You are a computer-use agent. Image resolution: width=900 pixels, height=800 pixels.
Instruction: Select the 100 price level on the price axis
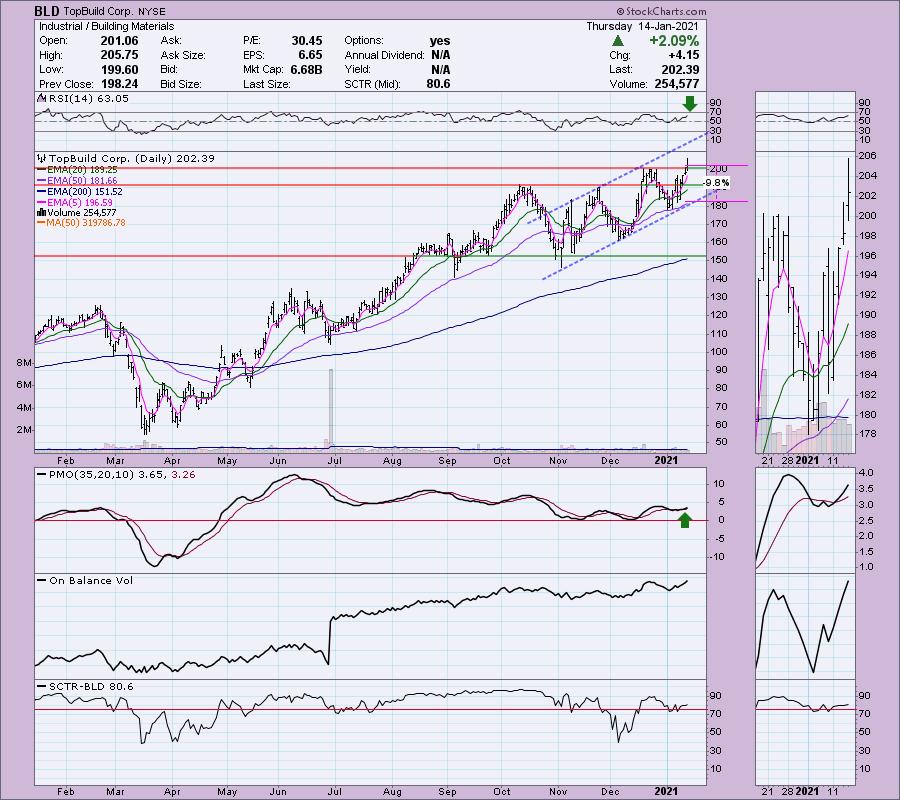tap(719, 352)
